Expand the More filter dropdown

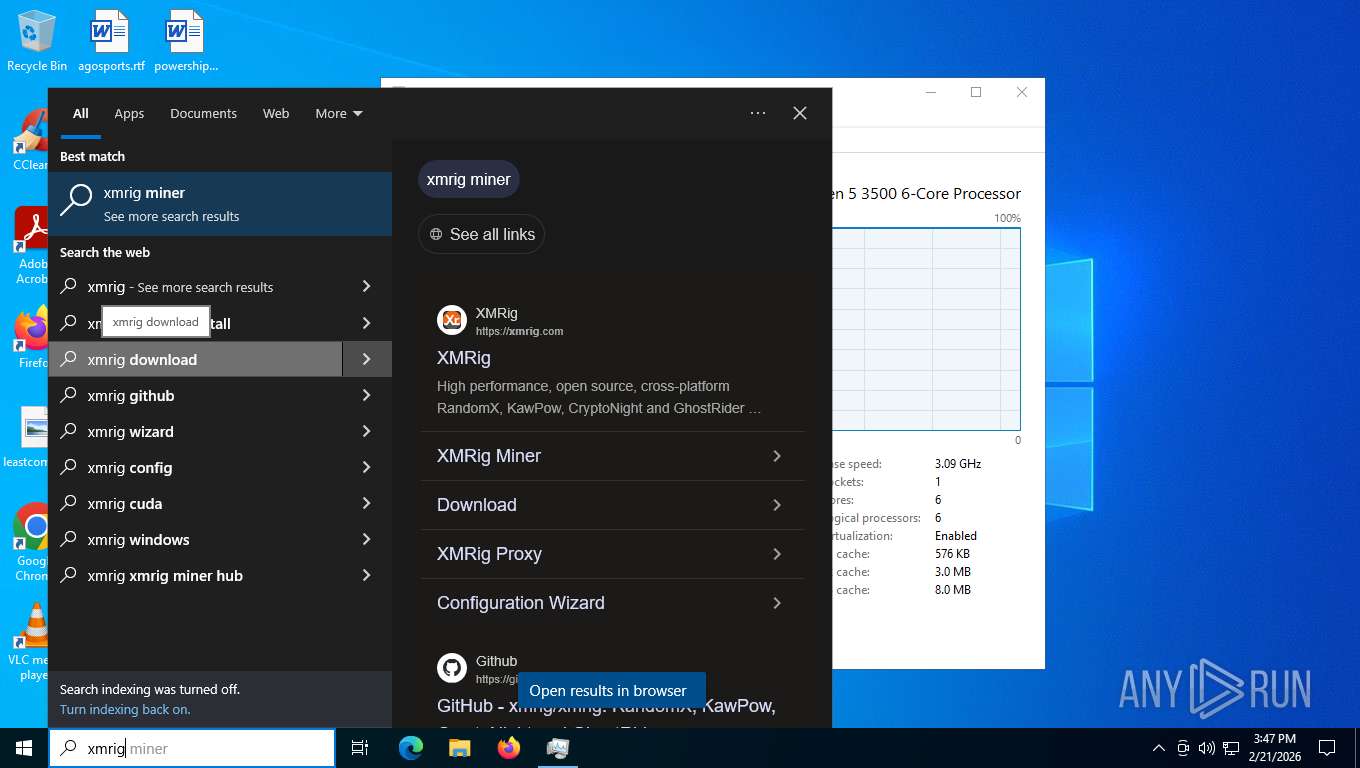pyautogui.click(x=339, y=113)
